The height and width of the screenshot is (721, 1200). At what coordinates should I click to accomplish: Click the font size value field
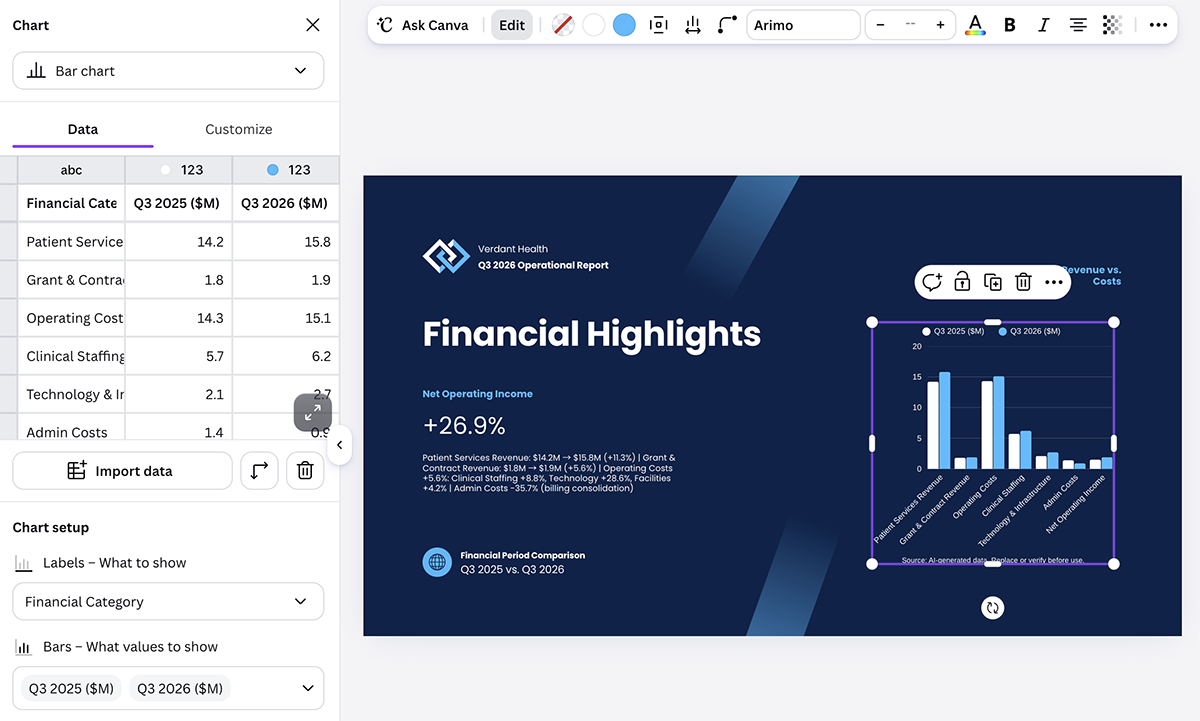tap(910, 25)
